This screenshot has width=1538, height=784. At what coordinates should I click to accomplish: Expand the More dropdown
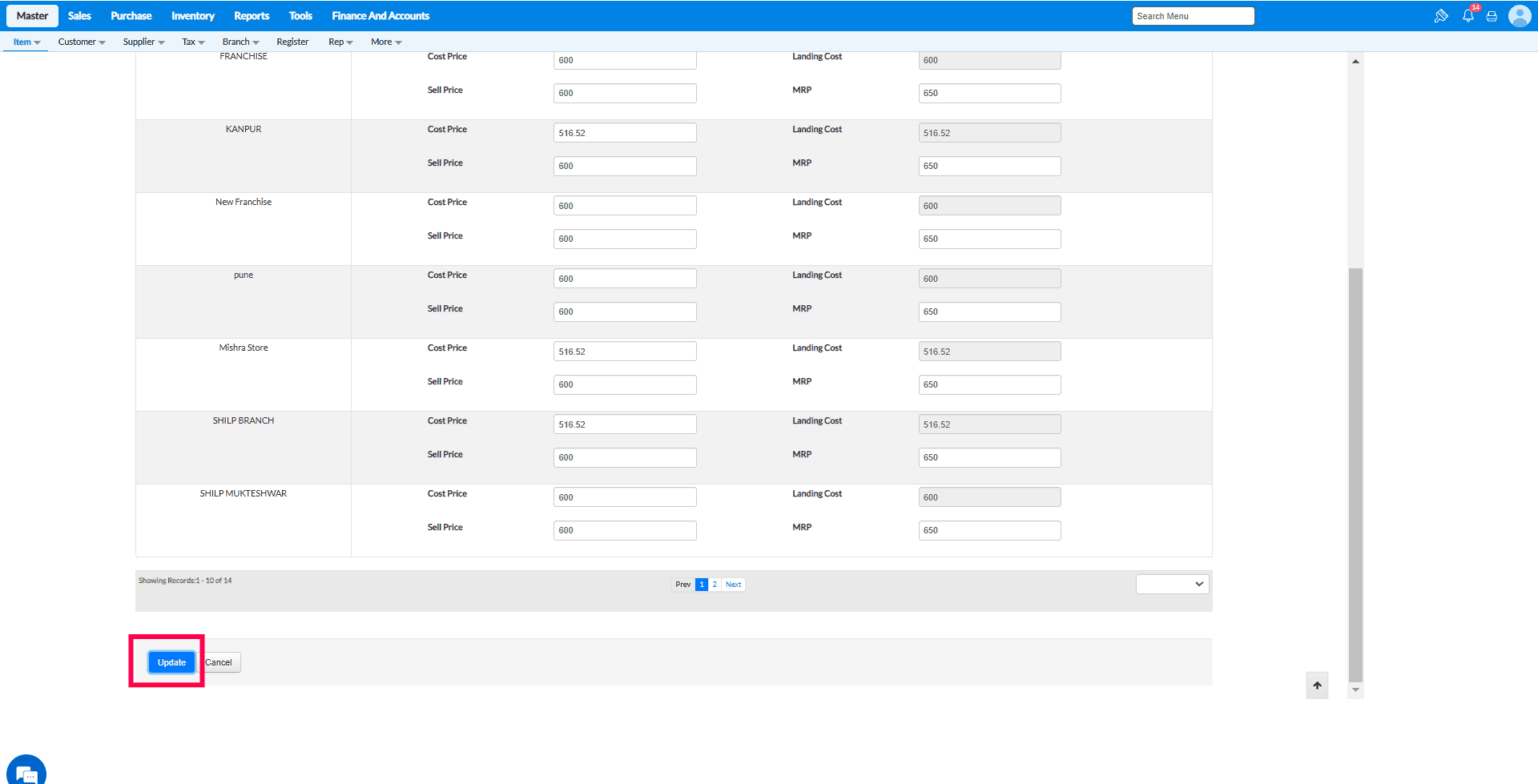[386, 42]
